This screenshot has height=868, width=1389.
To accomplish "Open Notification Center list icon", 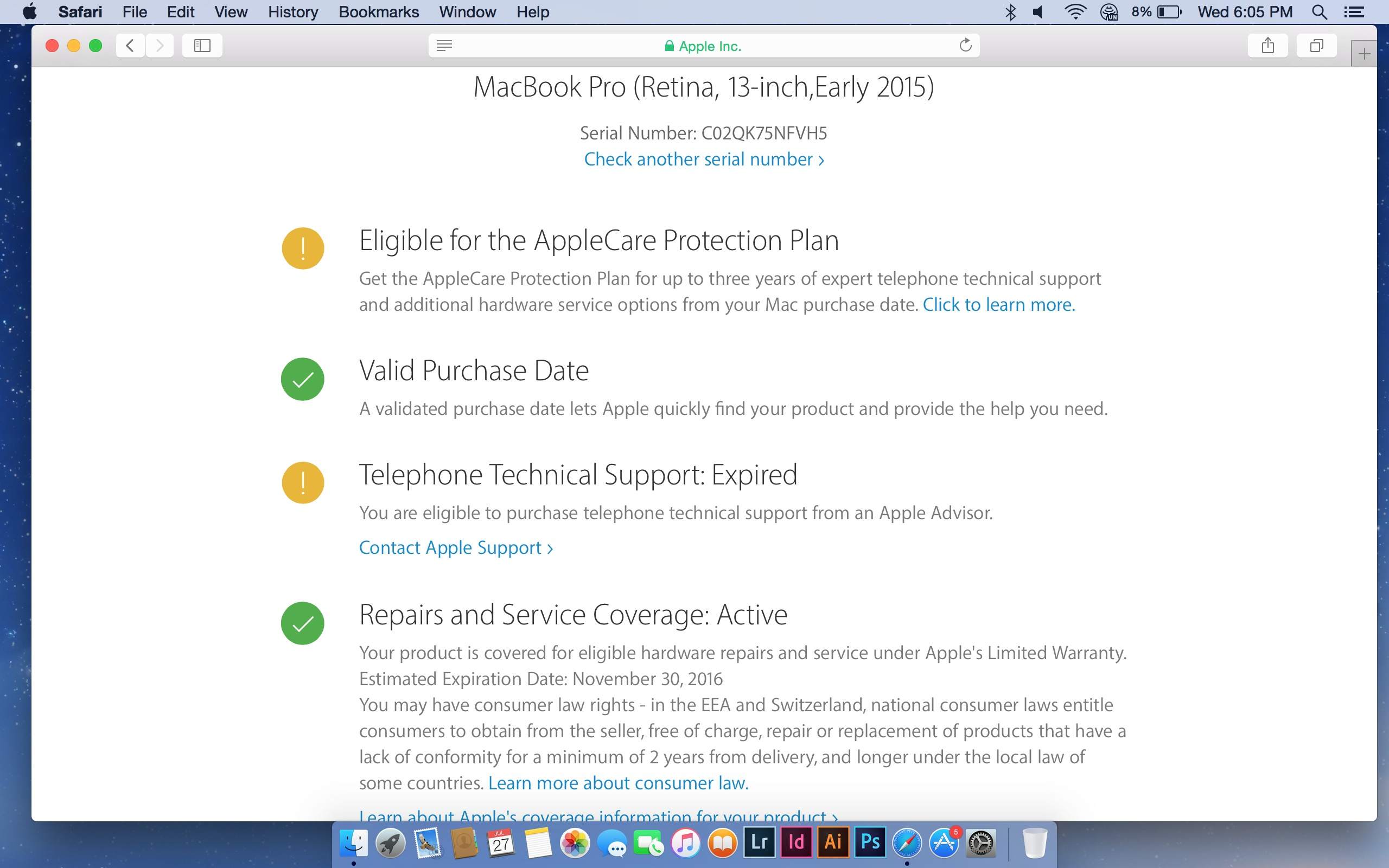I will click(1354, 11).
